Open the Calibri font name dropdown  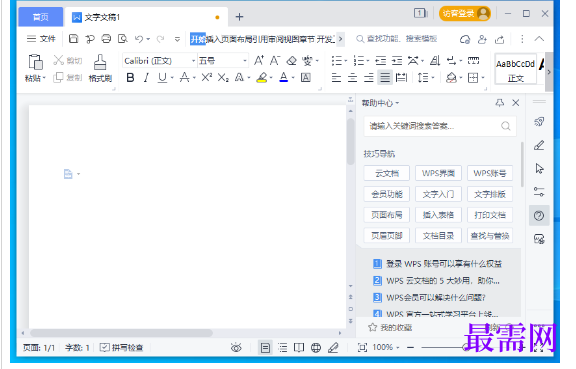[x=193, y=61]
